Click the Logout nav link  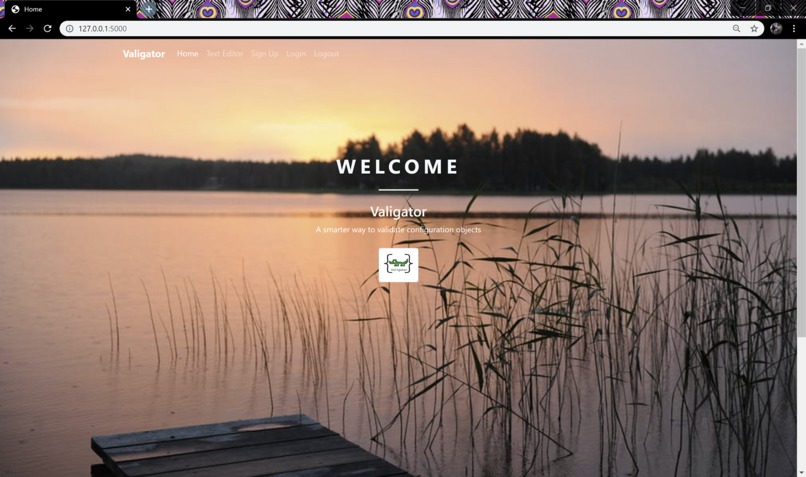pyautogui.click(x=326, y=53)
